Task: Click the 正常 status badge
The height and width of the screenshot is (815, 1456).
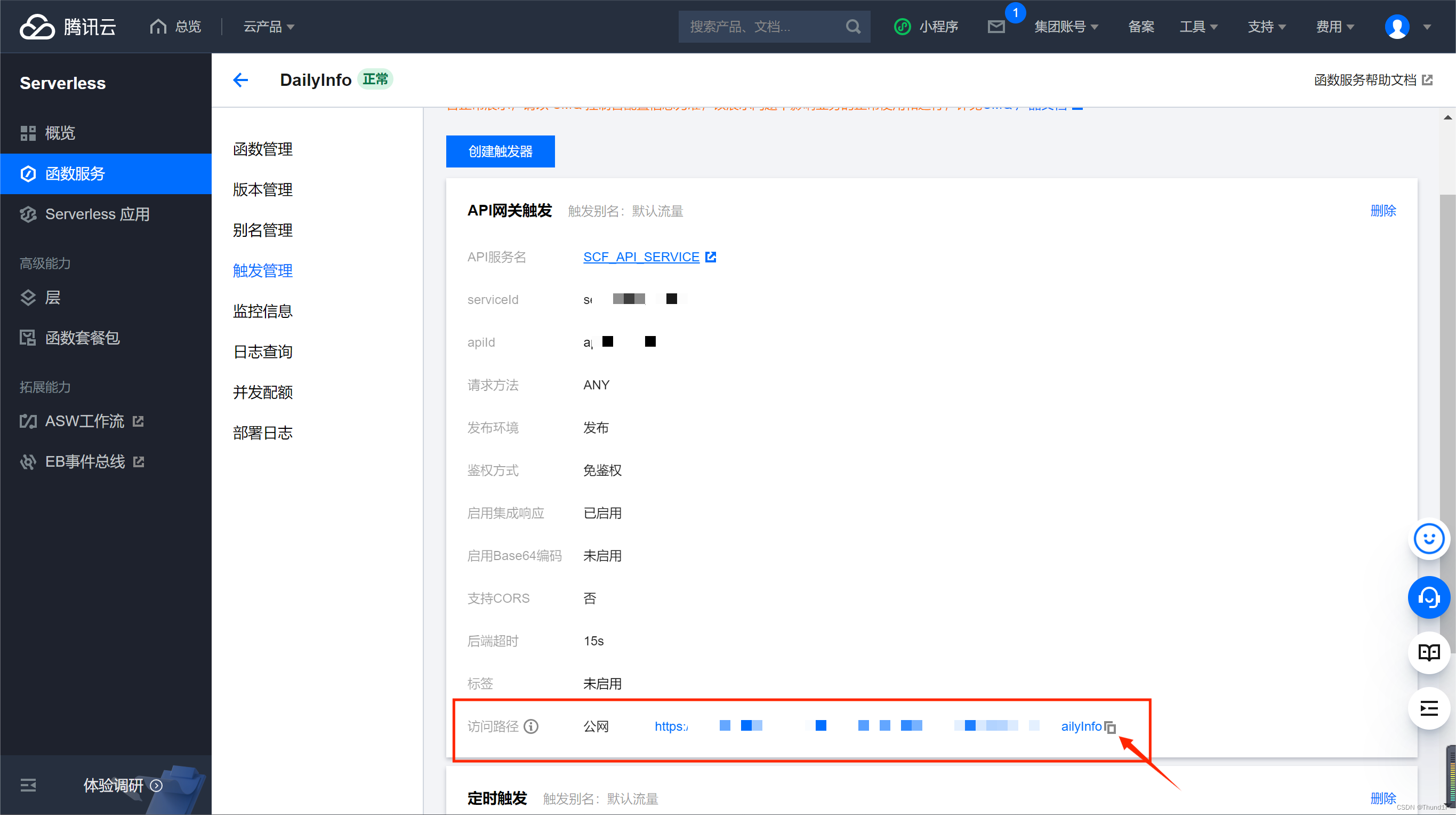Action: pos(375,79)
